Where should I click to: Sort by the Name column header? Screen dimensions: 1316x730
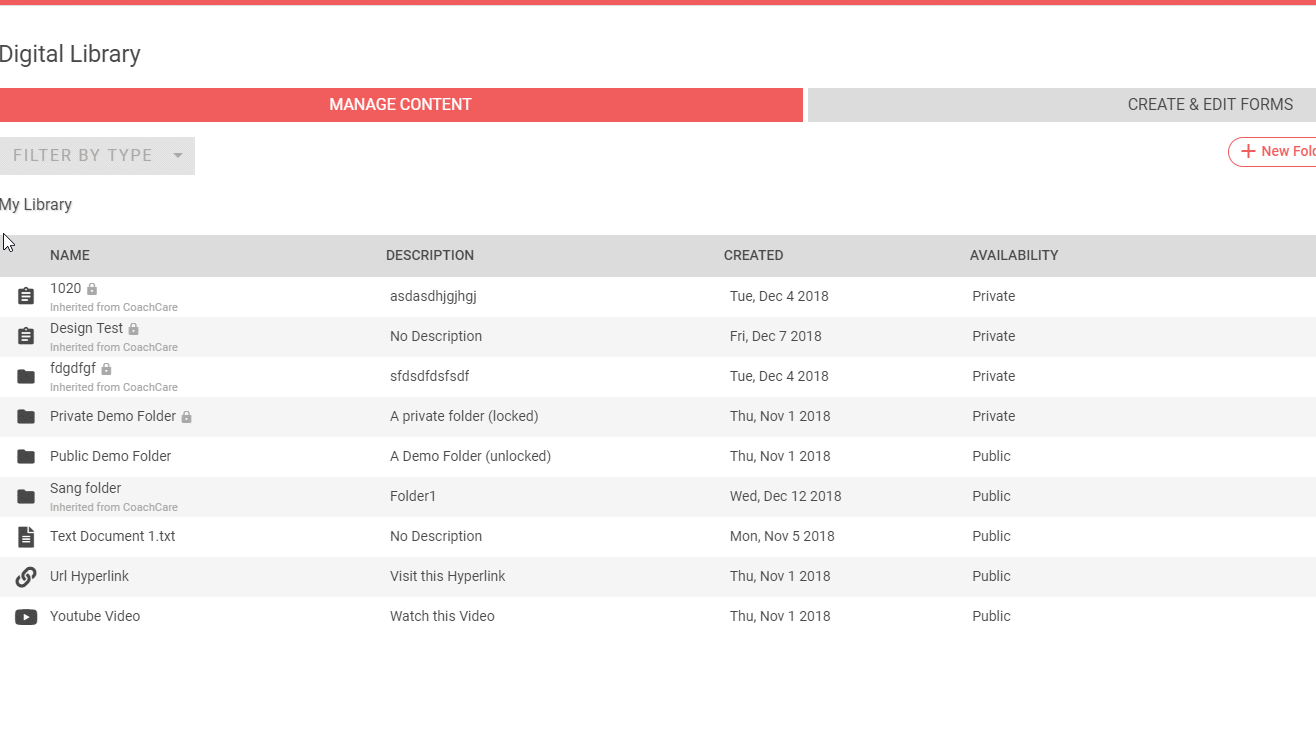70,255
